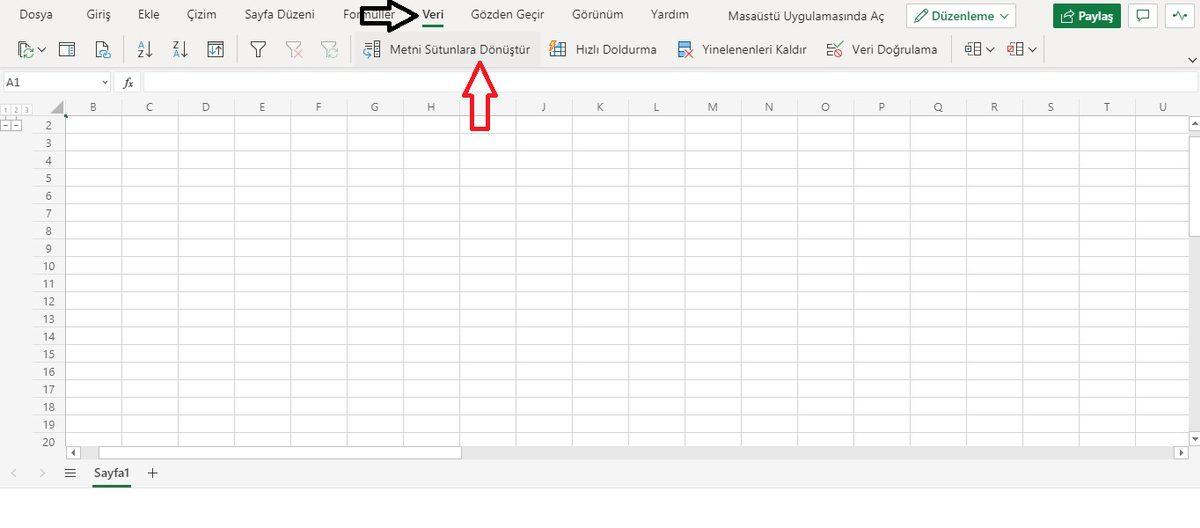Open the Gözden Geçir tab
This screenshot has height=528, width=1200.
point(507,15)
